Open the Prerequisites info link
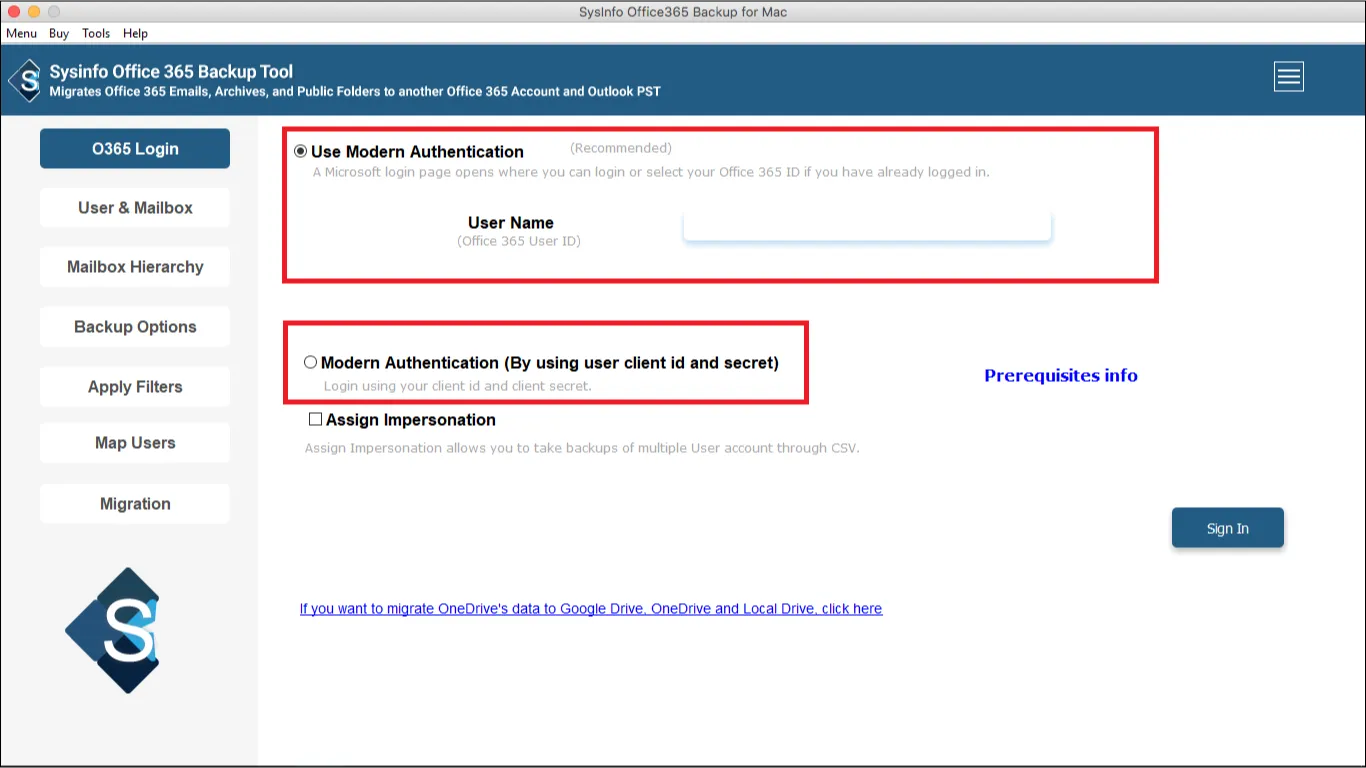Viewport: 1366px width, 768px height. pos(1061,376)
